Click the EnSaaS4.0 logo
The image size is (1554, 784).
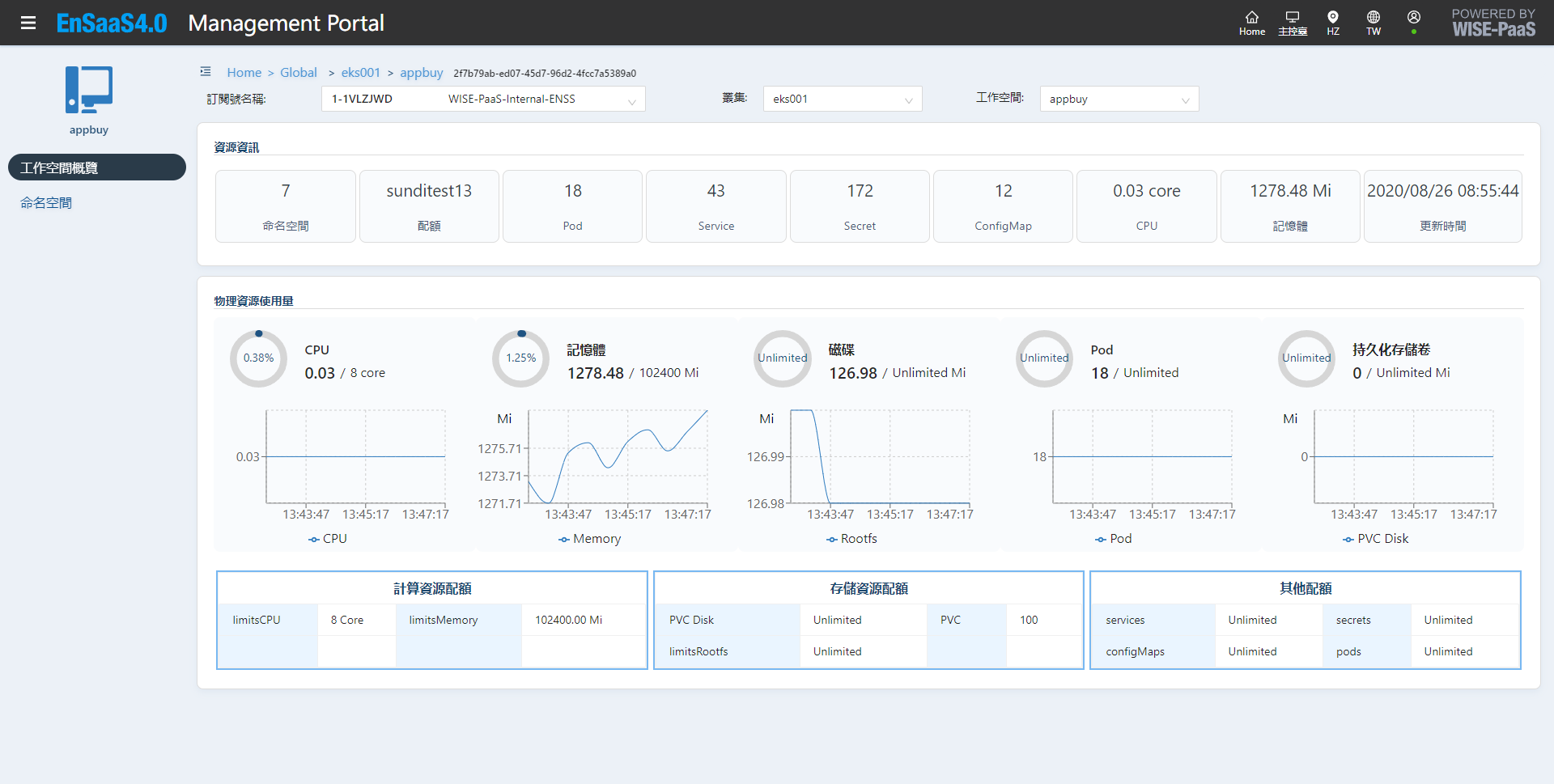click(112, 23)
